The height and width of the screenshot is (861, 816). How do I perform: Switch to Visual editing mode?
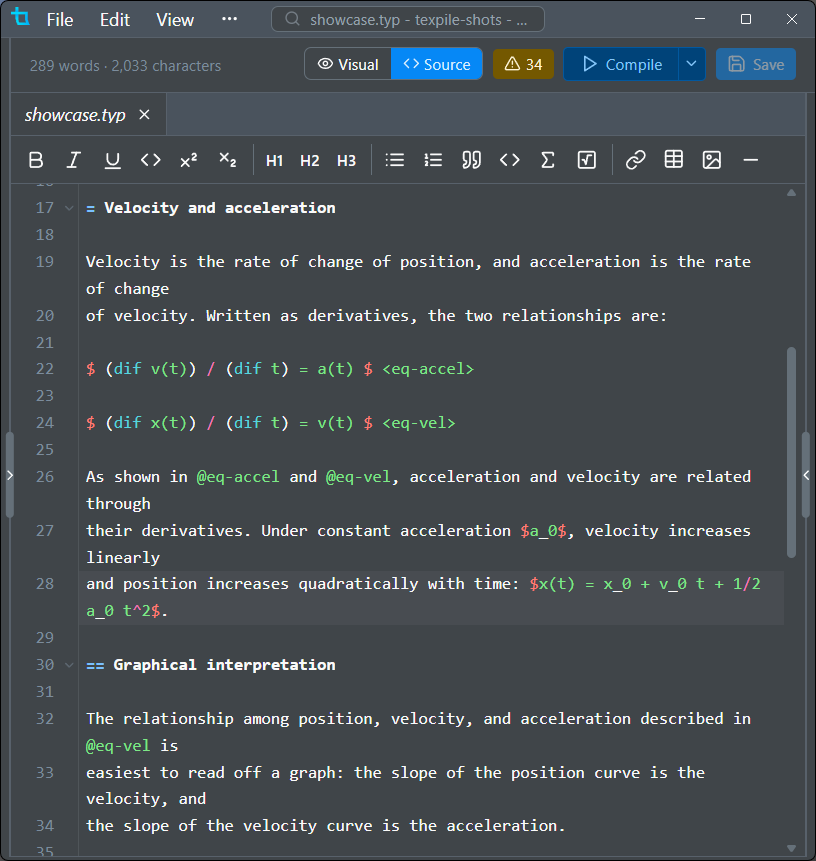pyautogui.click(x=348, y=64)
